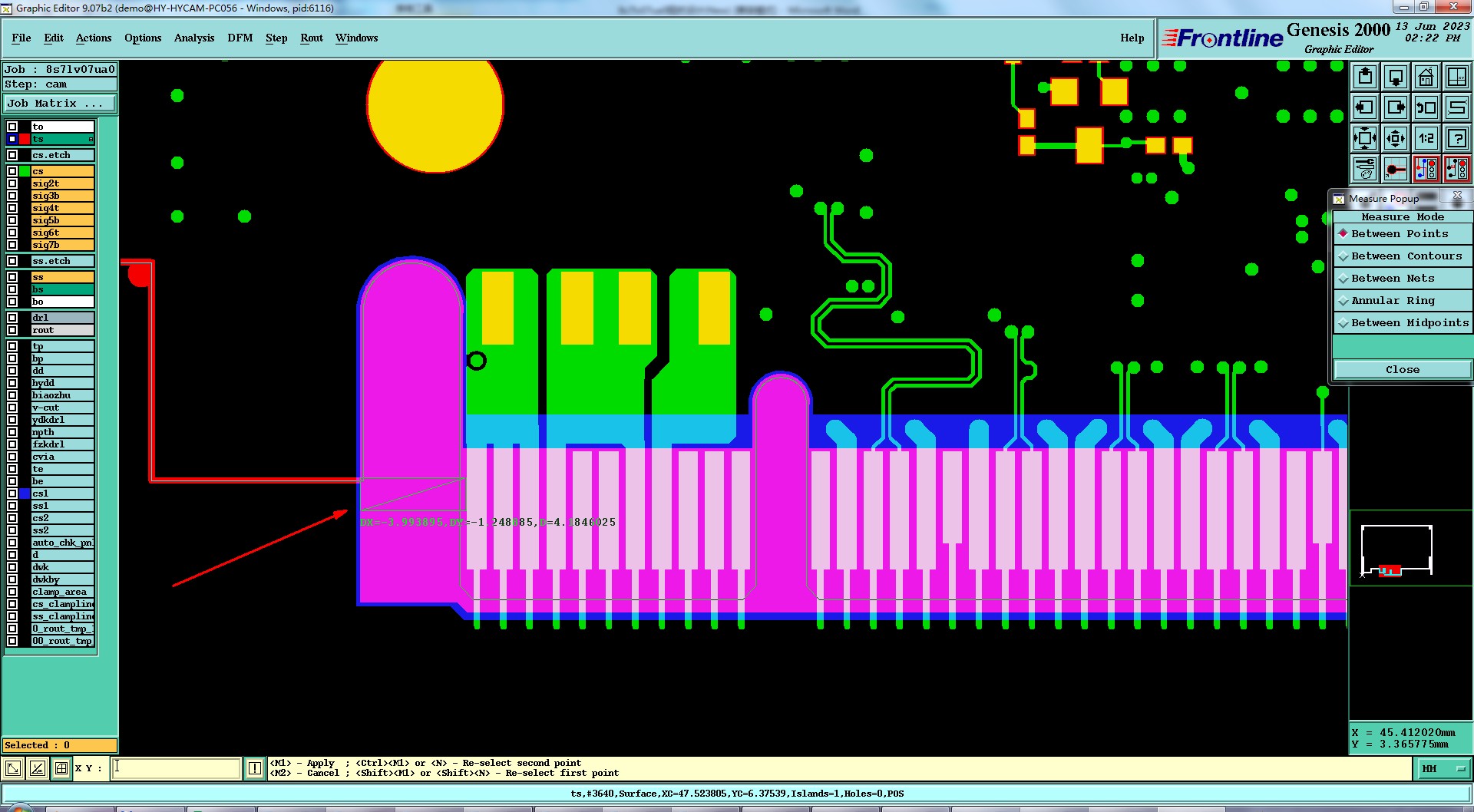Click the snap to pad icon
The height and width of the screenshot is (812, 1474).
coord(1396,168)
